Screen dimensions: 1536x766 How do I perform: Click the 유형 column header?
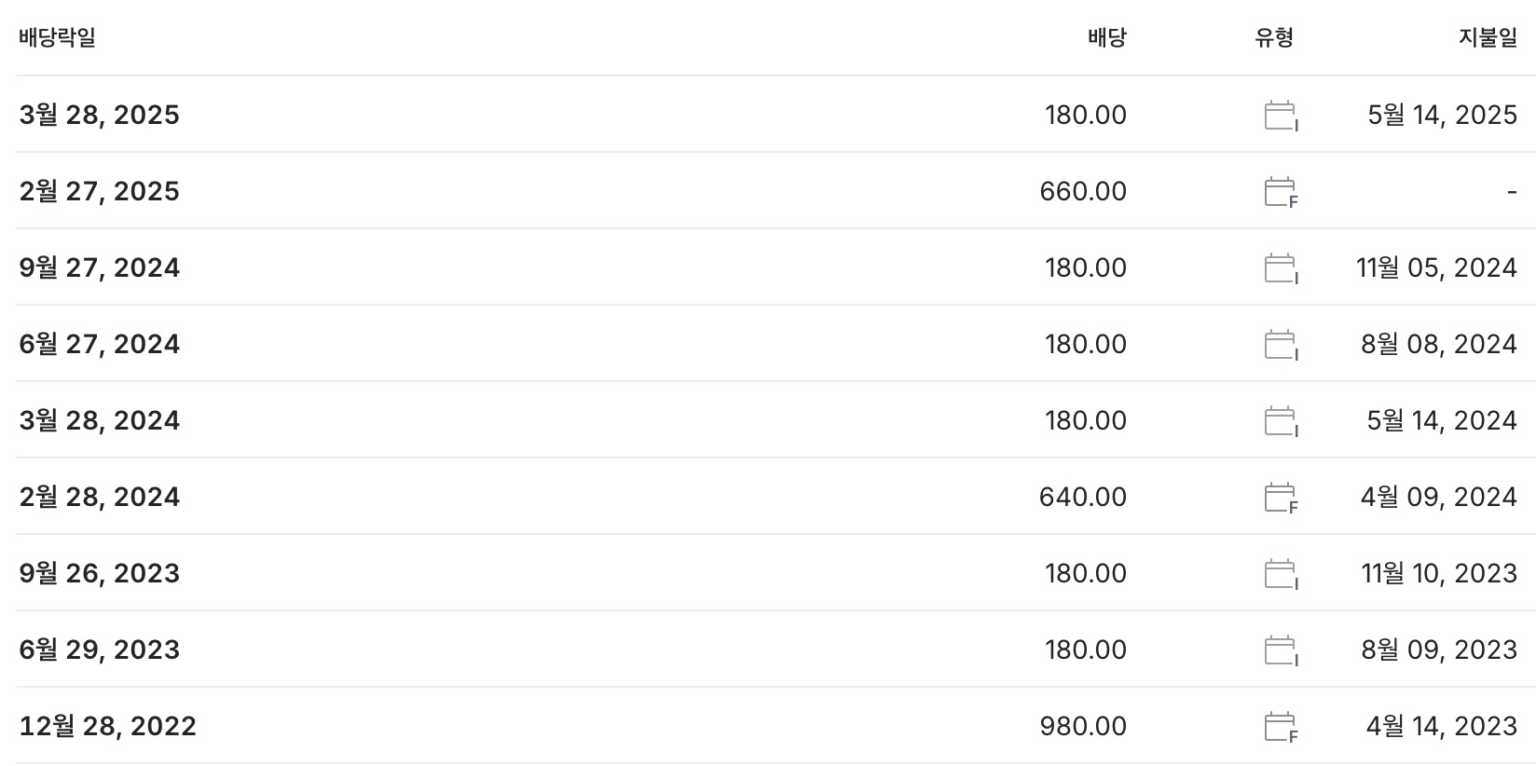1274,39
